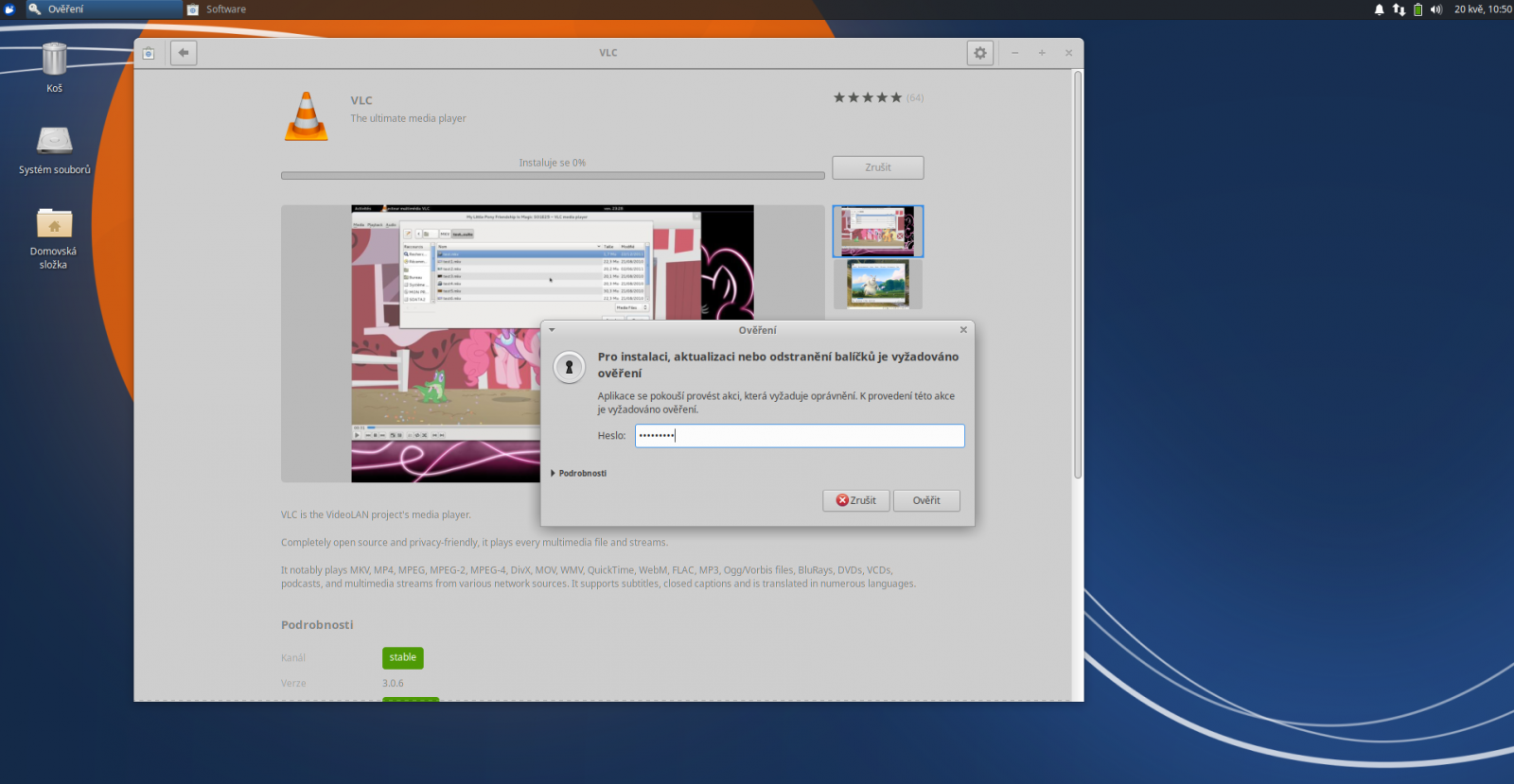The height and width of the screenshot is (784, 1514).
Task: Check the battery status indicator
Action: click(1417, 9)
